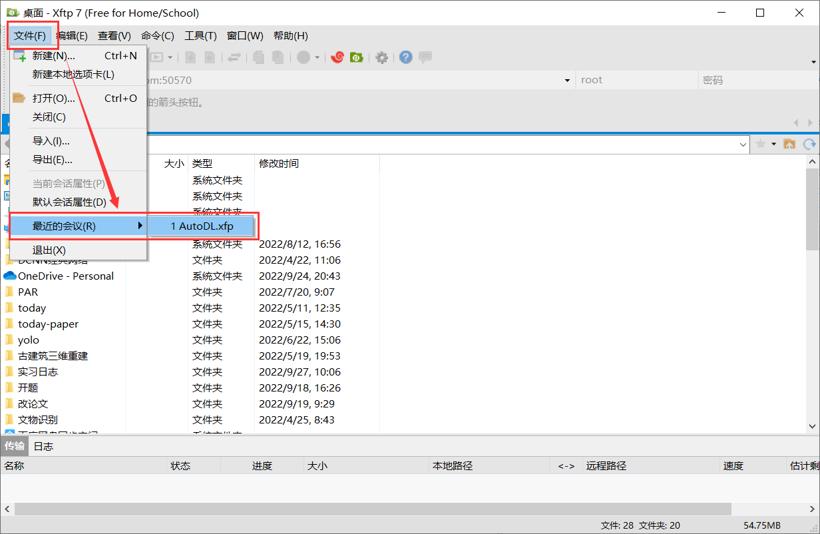Open the 工具(T) menu
The image size is (820, 534).
coord(200,36)
